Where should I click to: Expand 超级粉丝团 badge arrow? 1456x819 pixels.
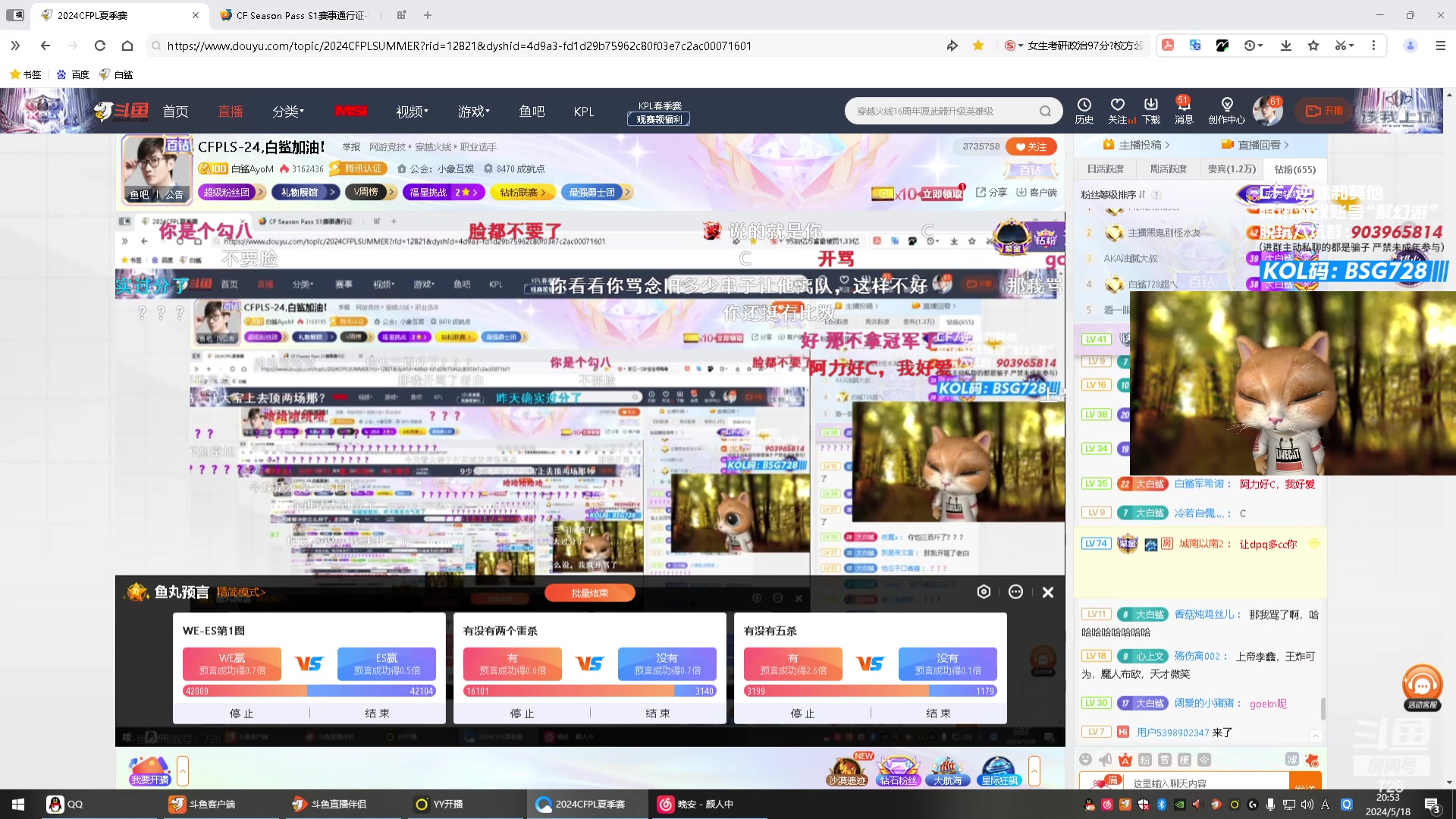click(260, 193)
